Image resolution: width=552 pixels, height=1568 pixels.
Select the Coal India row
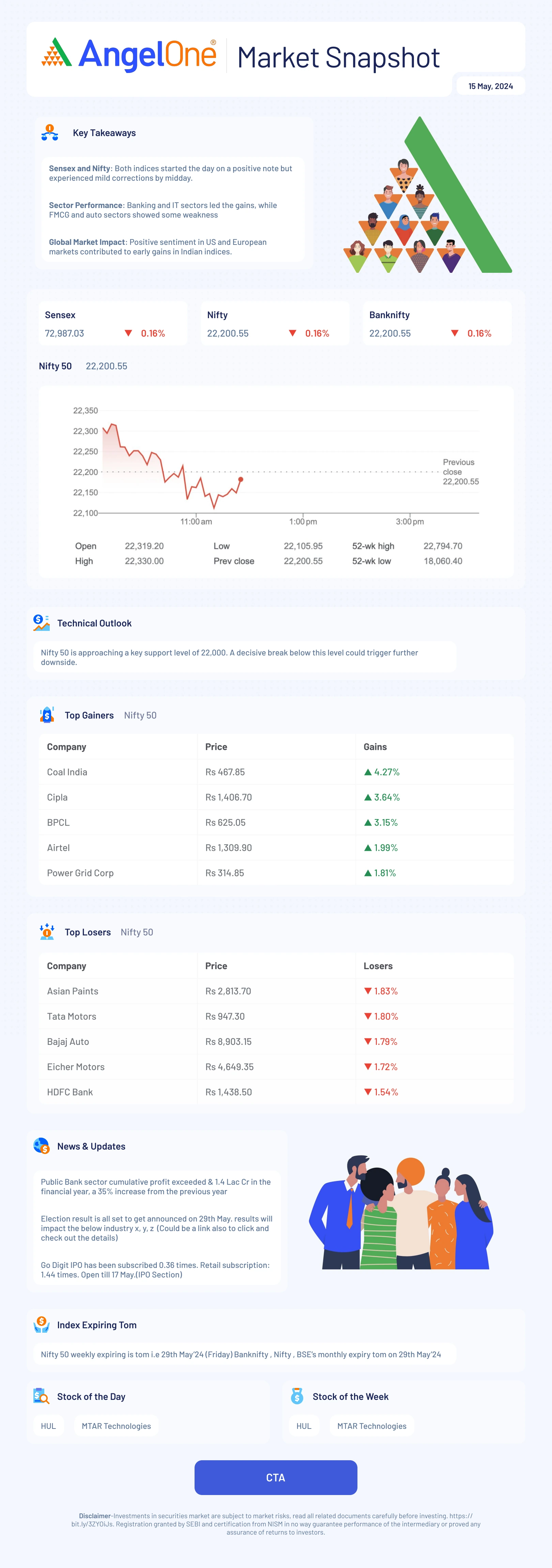(x=276, y=772)
